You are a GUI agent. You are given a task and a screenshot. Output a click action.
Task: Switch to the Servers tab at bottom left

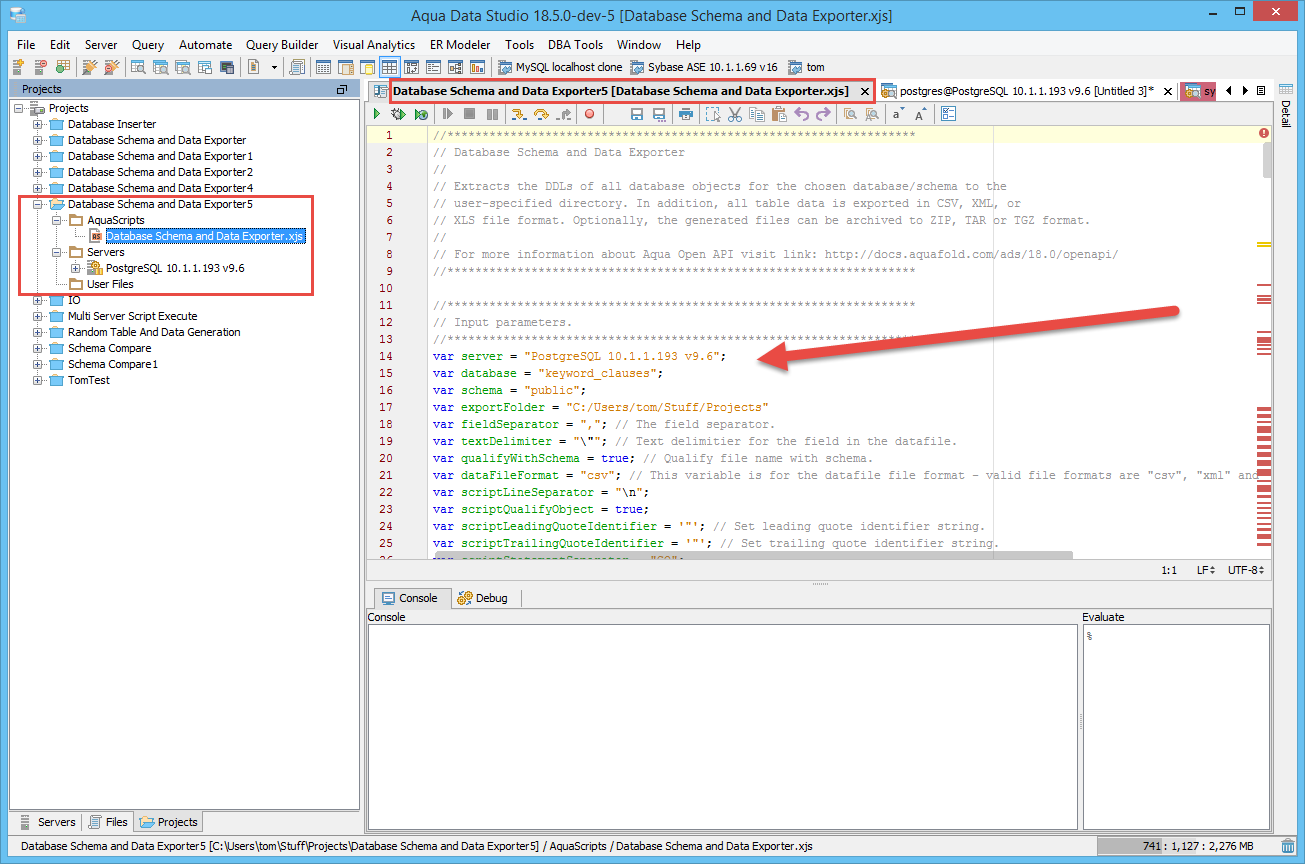pos(47,822)
